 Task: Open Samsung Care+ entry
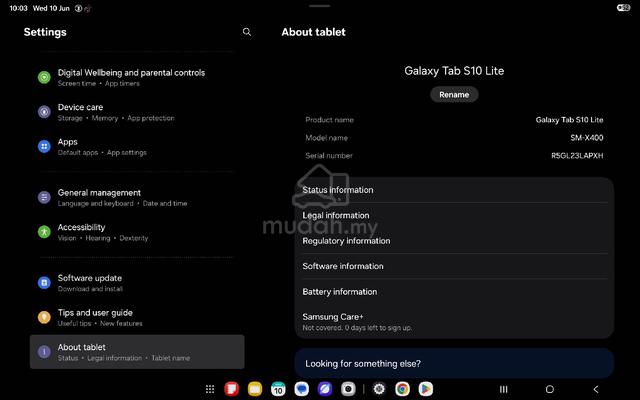[454, 322]
